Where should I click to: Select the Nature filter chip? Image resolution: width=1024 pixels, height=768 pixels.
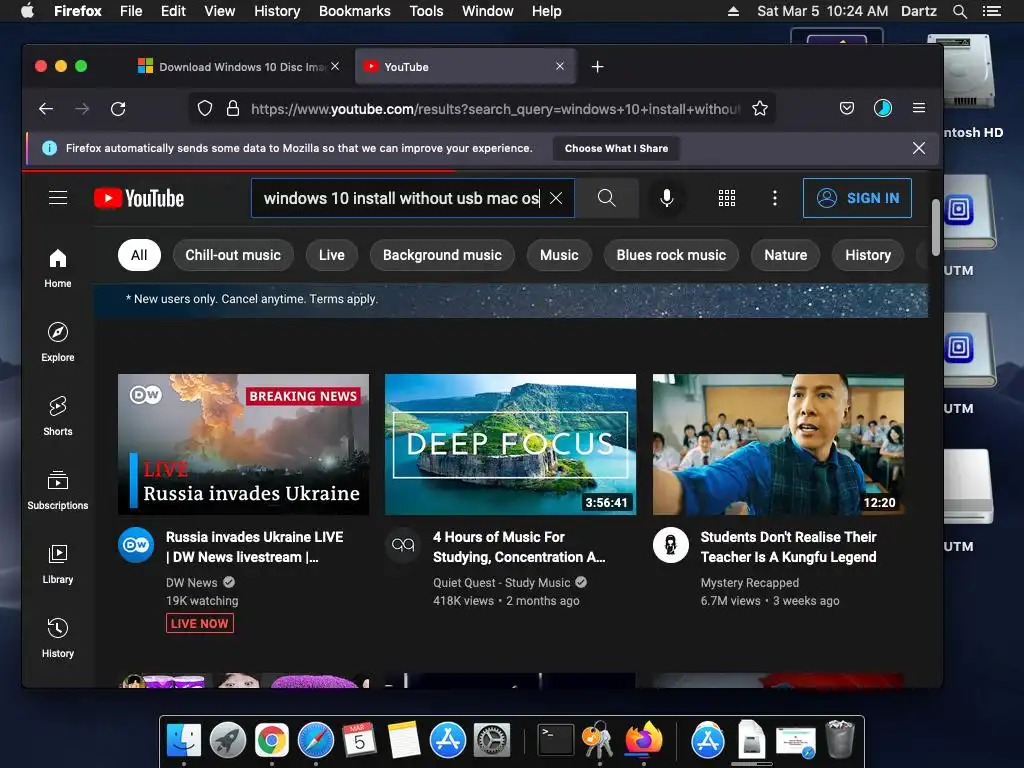pos(786,255)
